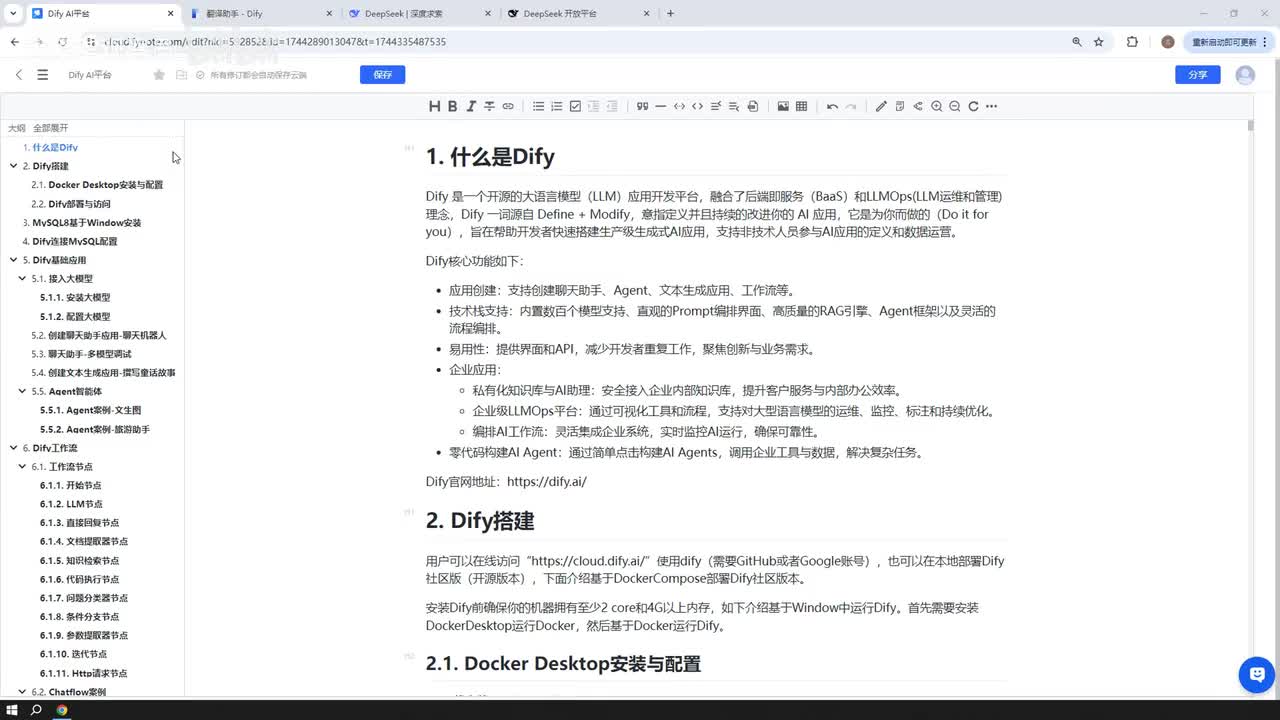Apply heading format with H icon

[434, 106]
